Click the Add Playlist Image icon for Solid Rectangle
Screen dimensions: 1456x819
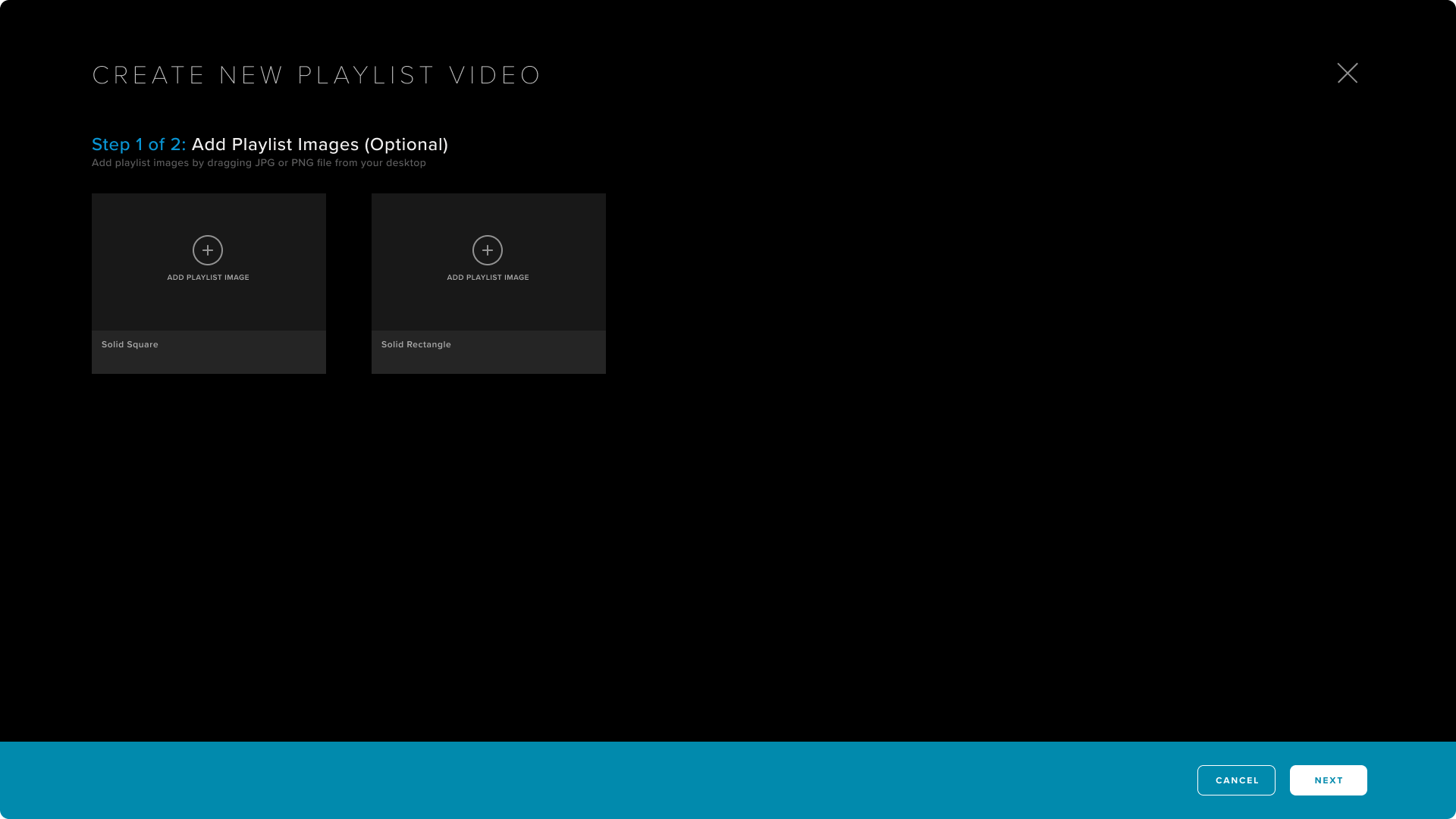pyautogui.click(x=488, y=250)
